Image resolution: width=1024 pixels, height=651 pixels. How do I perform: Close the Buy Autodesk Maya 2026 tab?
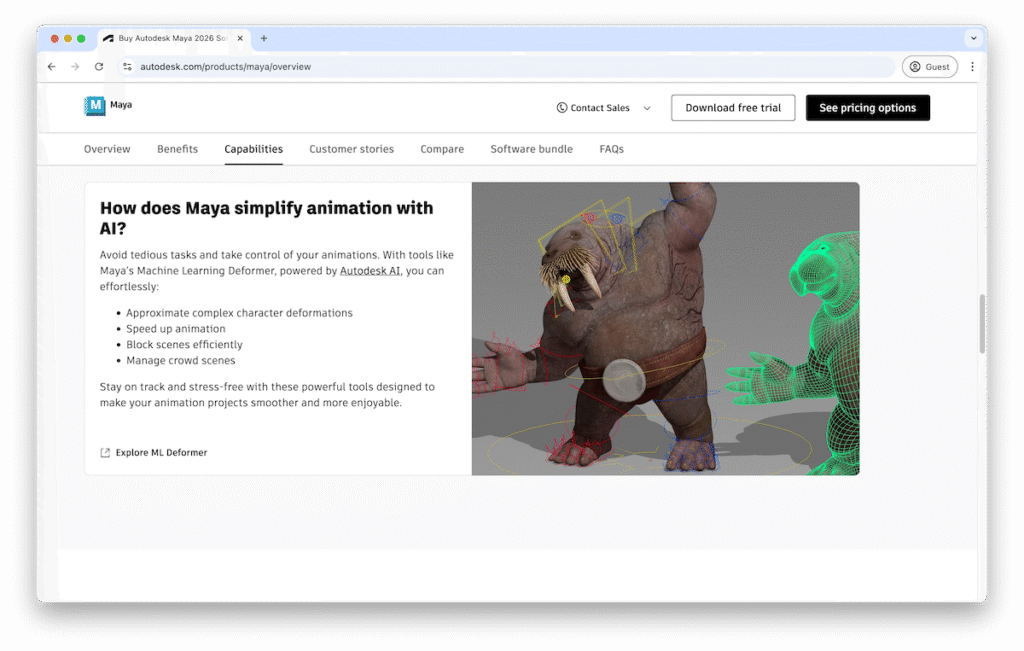coord(240,39)
